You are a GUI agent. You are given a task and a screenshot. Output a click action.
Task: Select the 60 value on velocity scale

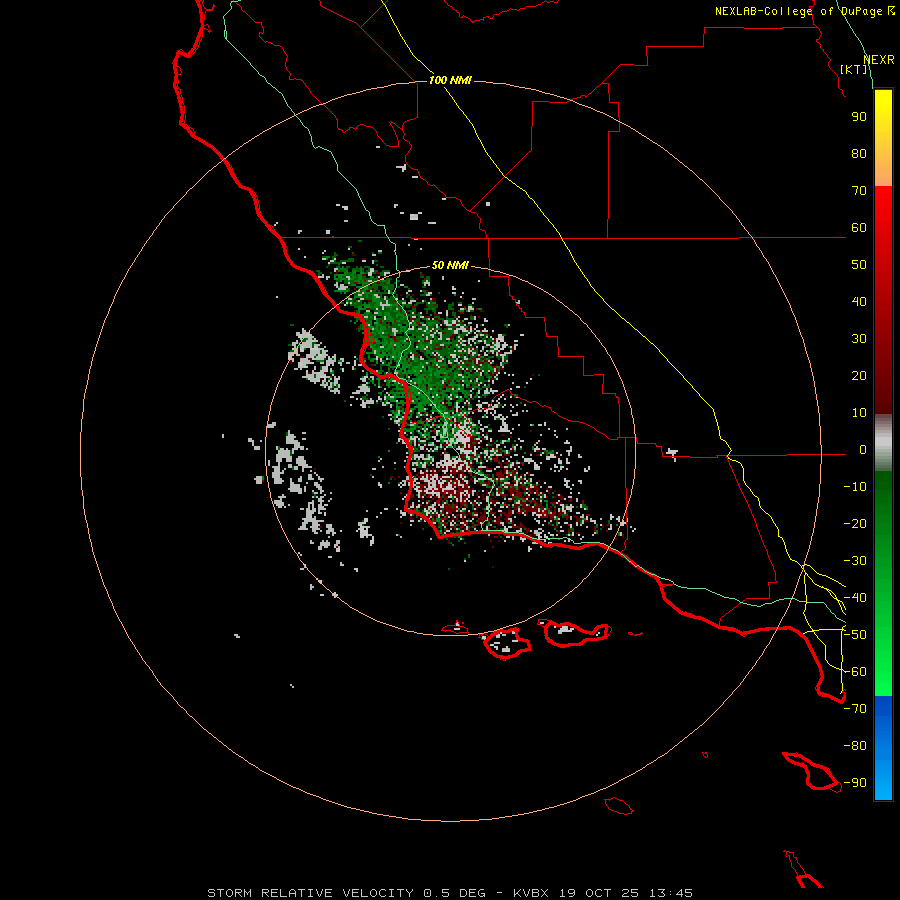click(x=859, y=227)
